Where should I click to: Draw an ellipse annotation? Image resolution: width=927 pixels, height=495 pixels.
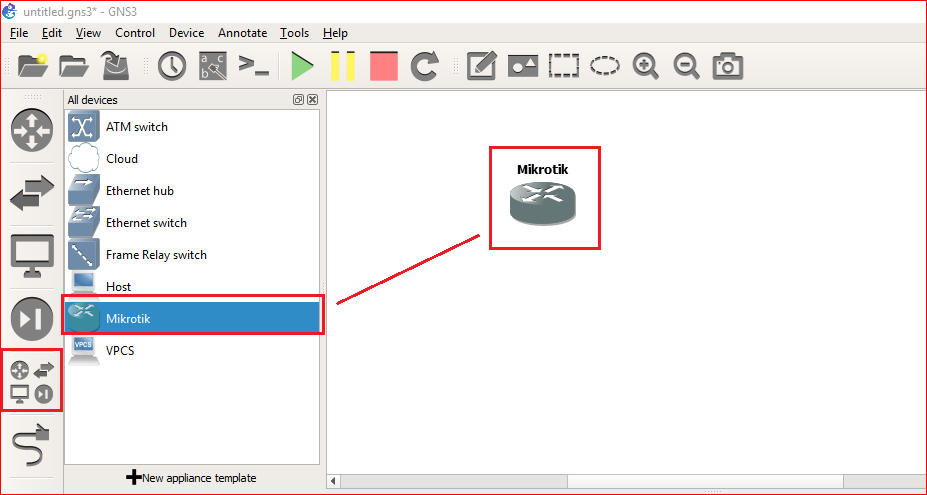(605, 66)
